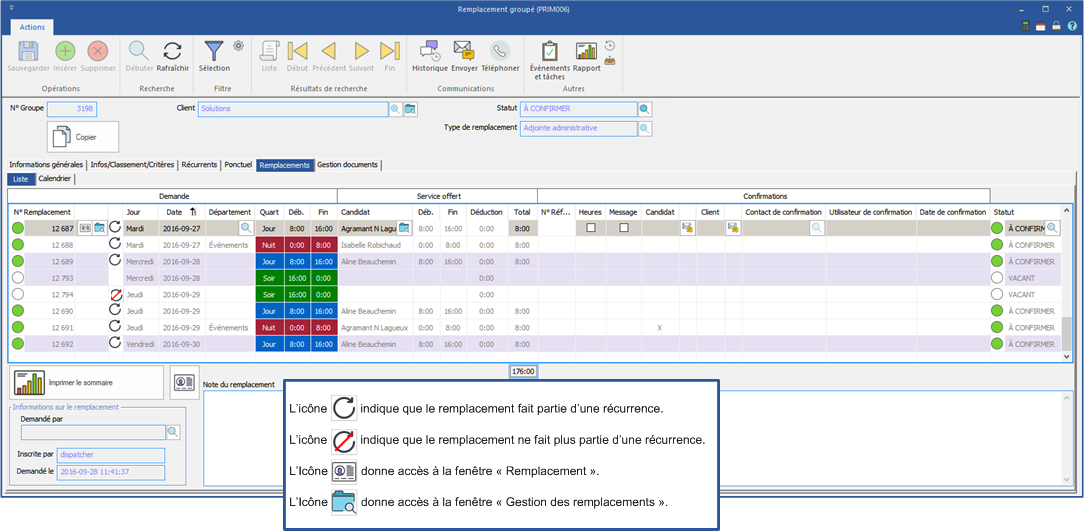
Task: Open the folder-search icon beside Client field
Action: [x=411, y=109]
